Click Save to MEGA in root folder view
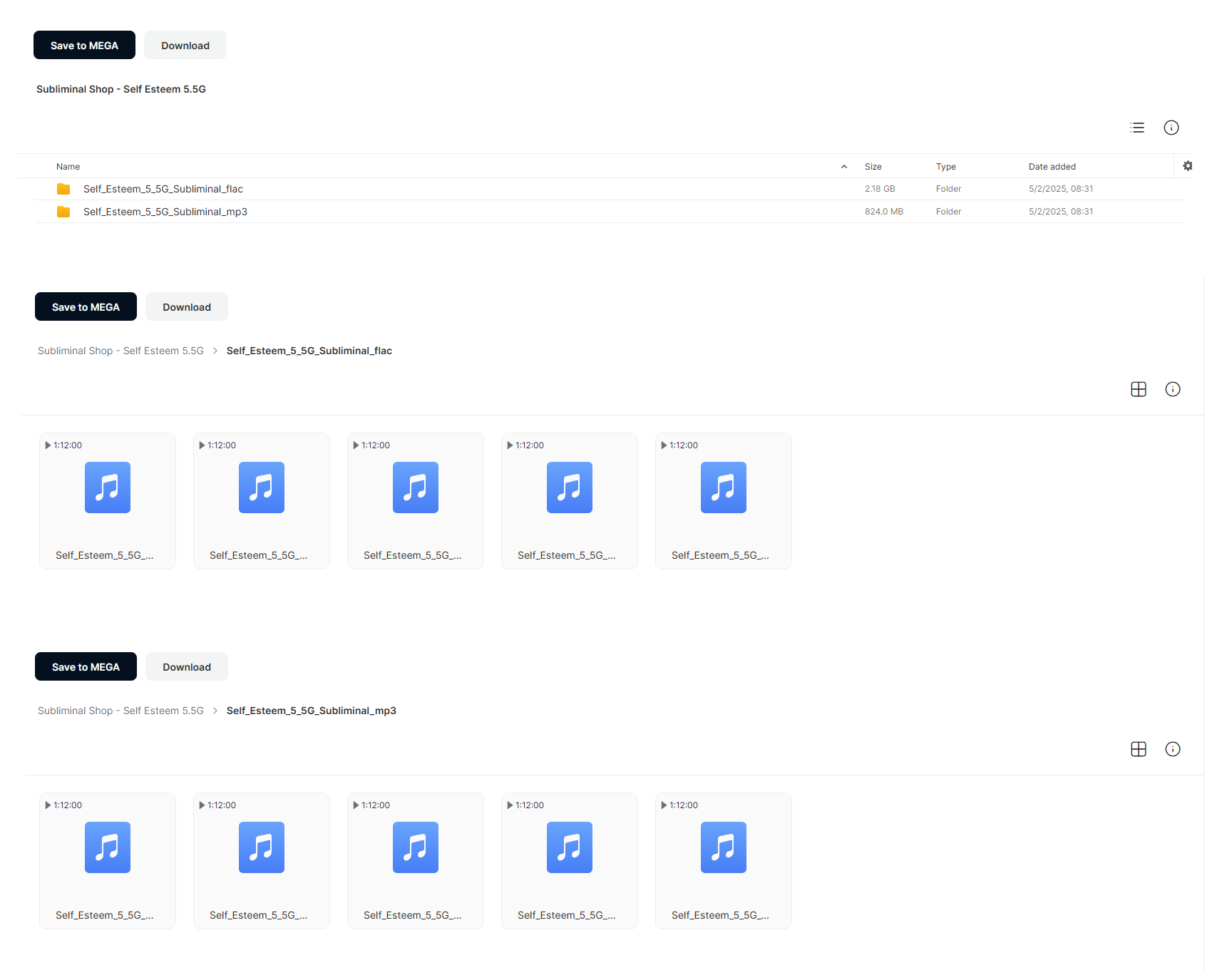 tap(84, 45)
